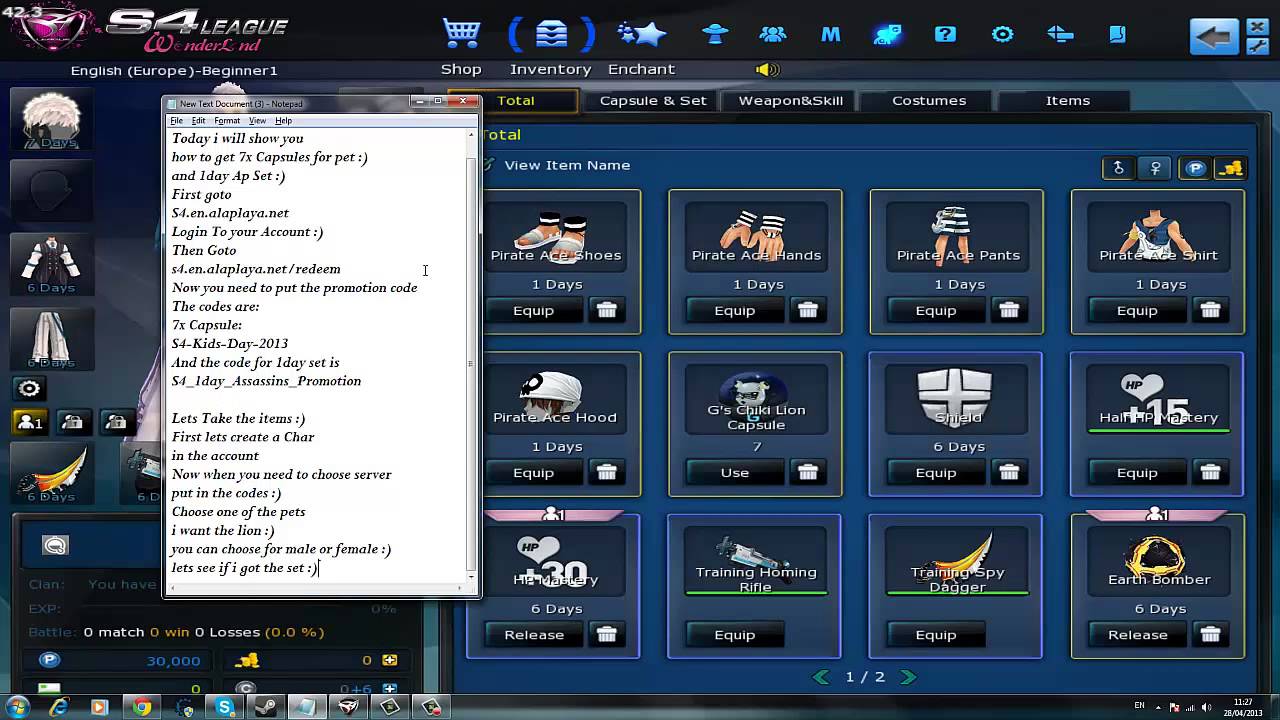Open Notepad View menu
Image resolution: width=1280 pixels, height=720 pixels.
point(257,121)
